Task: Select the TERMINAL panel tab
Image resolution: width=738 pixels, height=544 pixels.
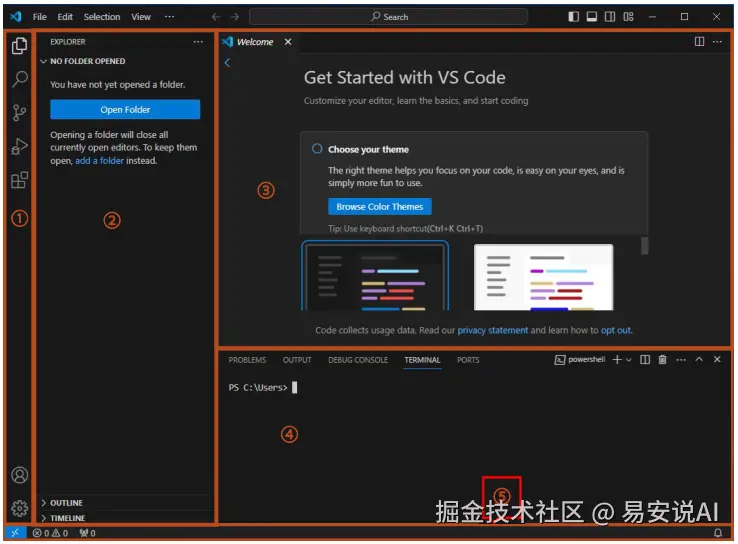Action: pyautogui.click(x=422, y=360)
